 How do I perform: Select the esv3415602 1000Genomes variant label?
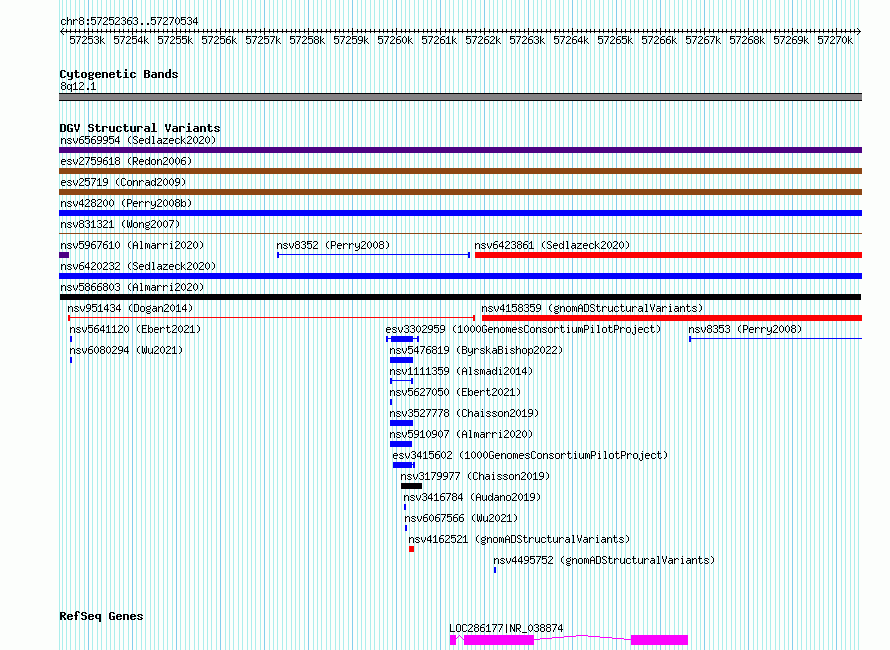530,455
